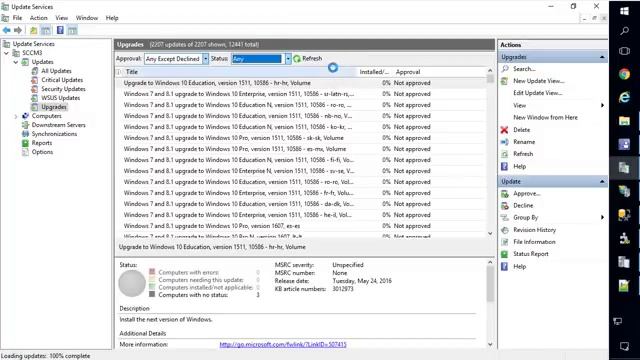Open the File menu
The width and height of the screenshot is (640, 360).
click(18, 18)
